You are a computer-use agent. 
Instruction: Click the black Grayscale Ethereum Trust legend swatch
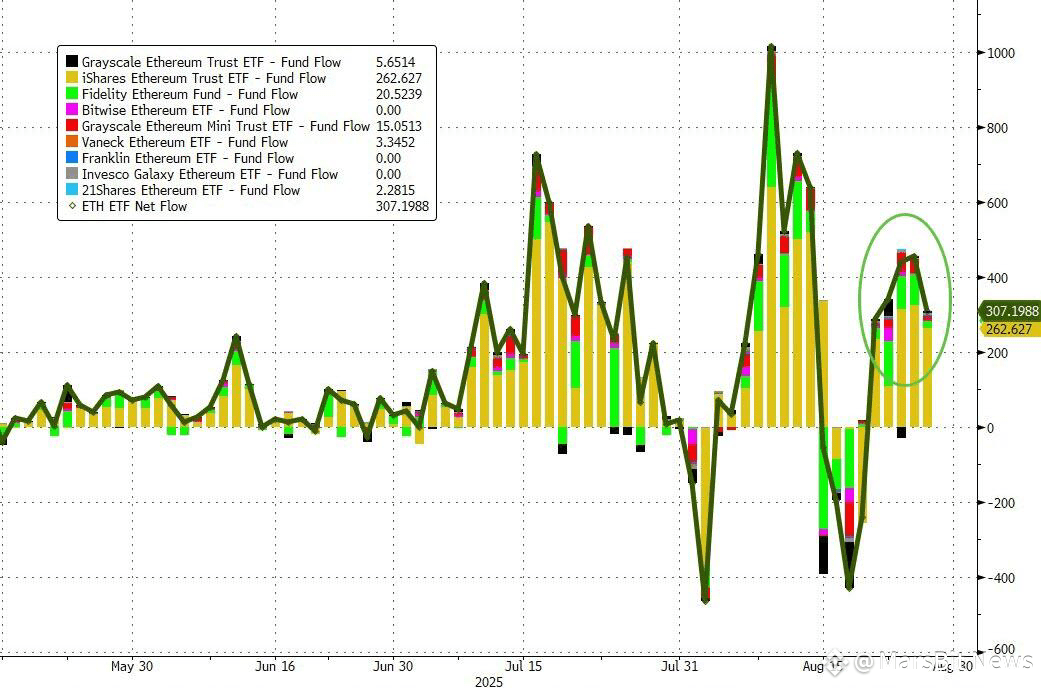72,62
